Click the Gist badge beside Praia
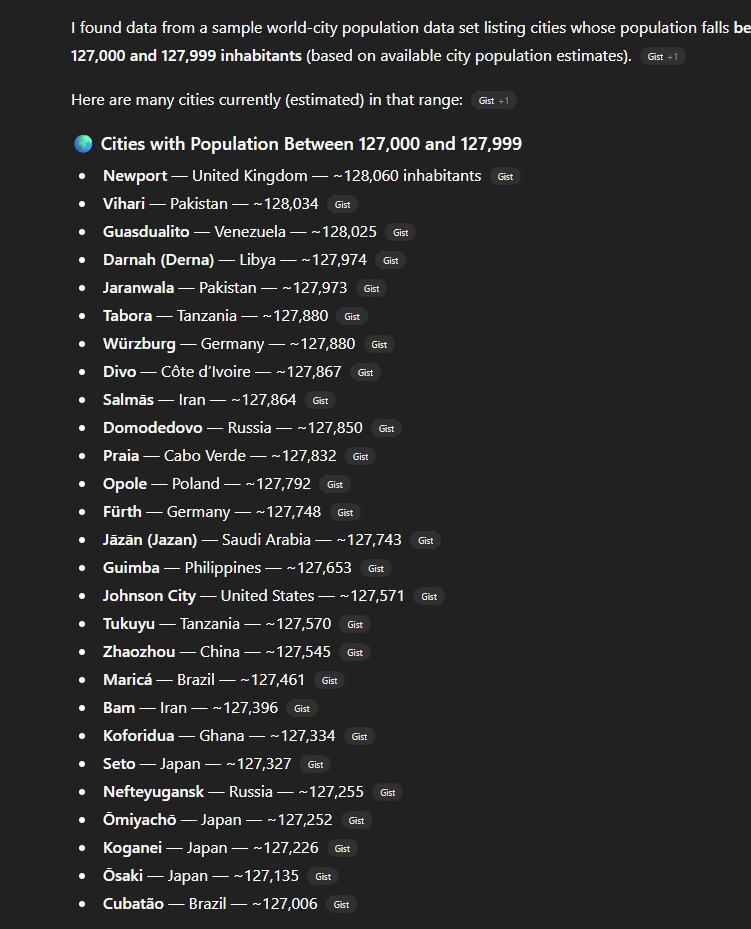751x929 pixels. (x=360, y=456)
